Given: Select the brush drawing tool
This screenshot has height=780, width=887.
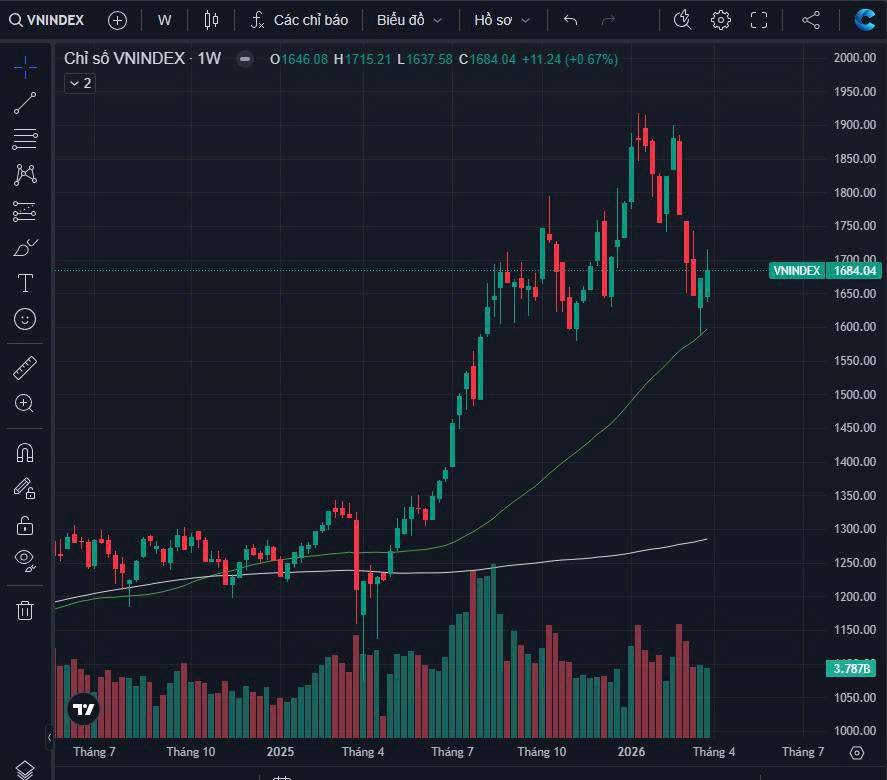Looking at the screenshot, I should (25, 247).
